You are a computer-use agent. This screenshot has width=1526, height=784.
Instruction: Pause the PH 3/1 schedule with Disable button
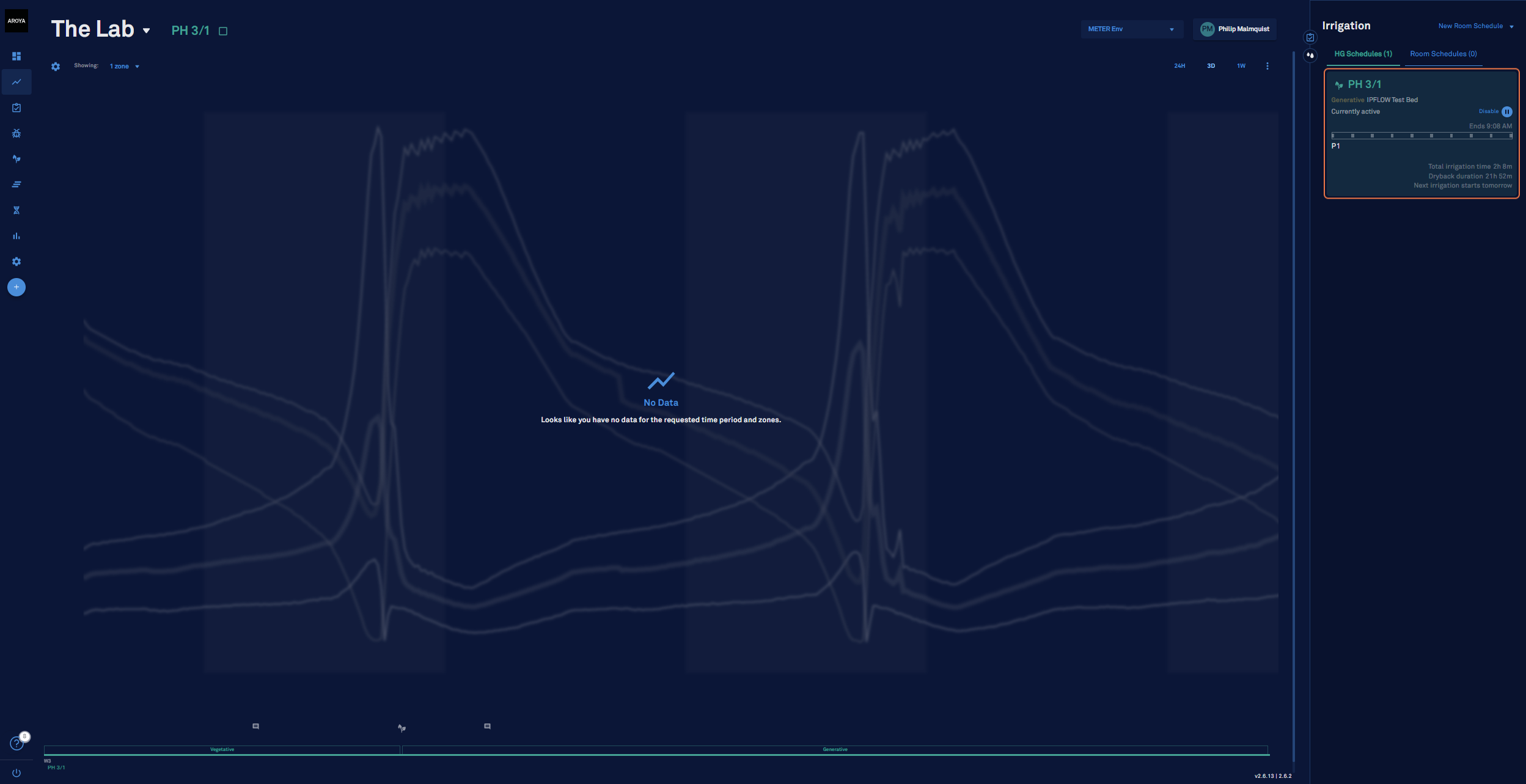click(1507, 112)
